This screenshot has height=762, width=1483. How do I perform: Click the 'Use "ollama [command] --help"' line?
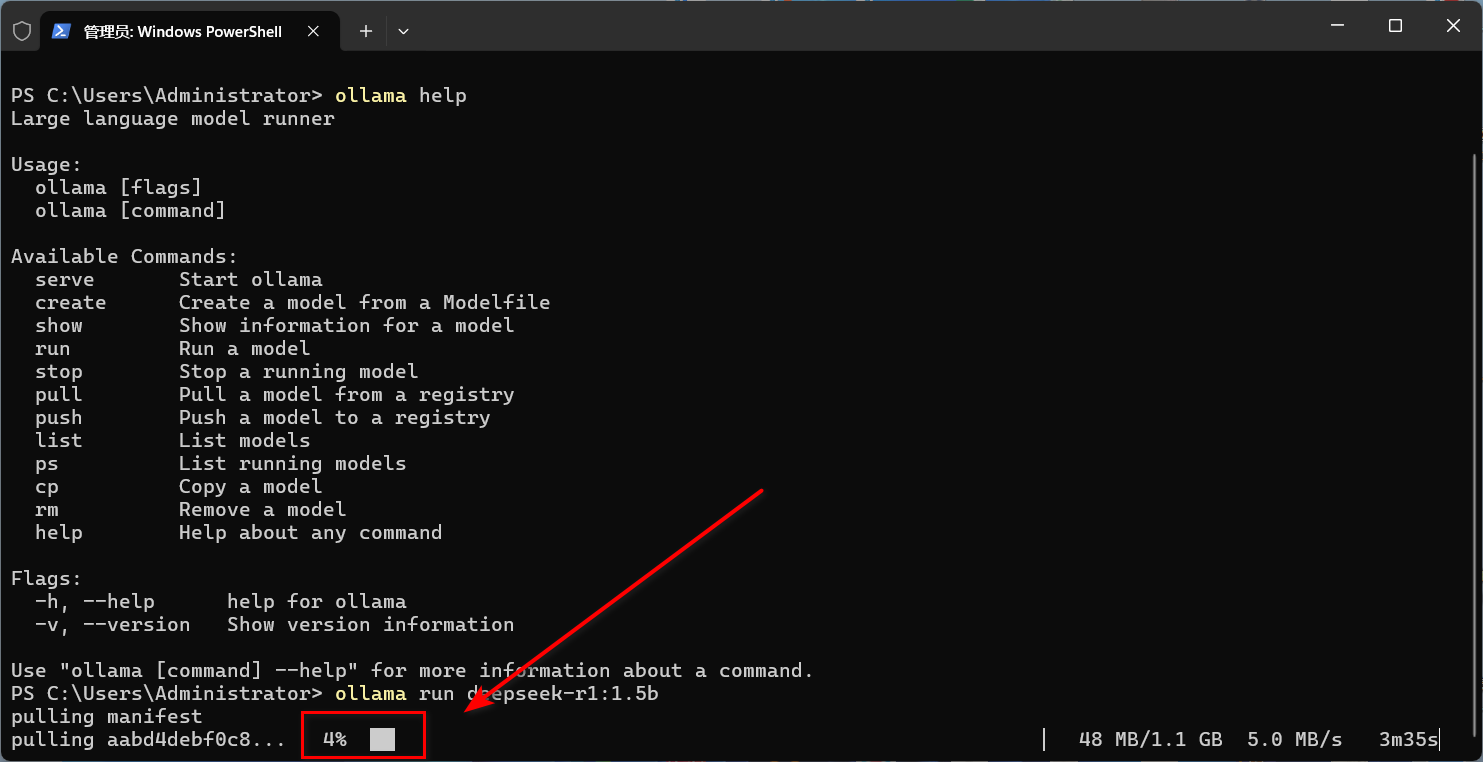pyautogui.click(x=413, y=671)
